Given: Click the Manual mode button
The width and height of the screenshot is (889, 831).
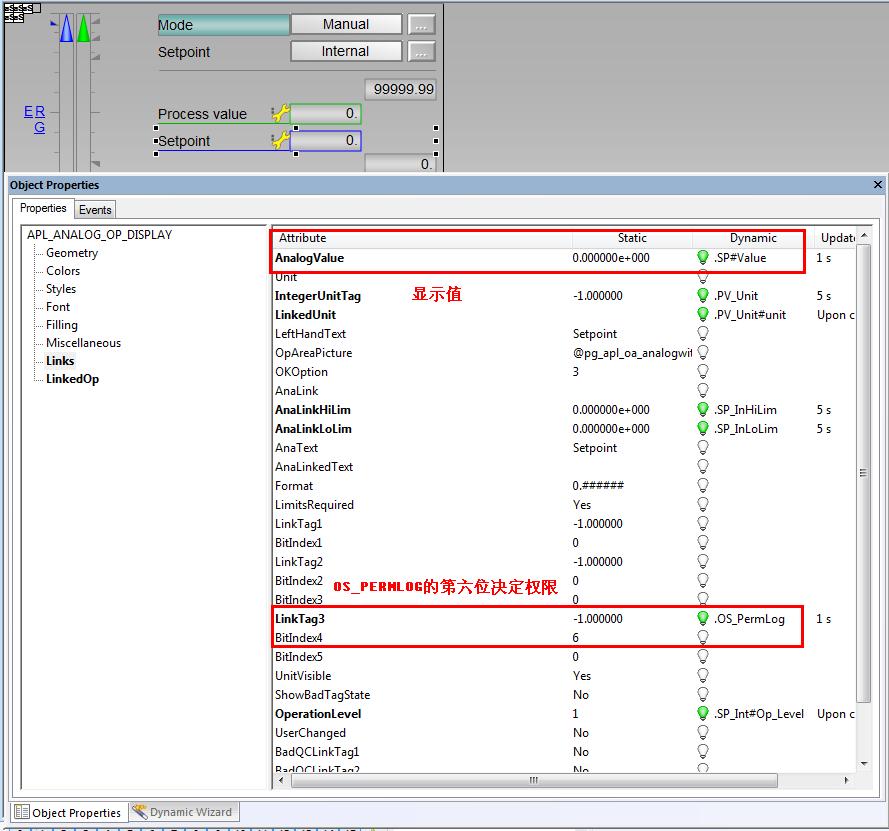Looking at the screenshot, I should (x=346, y=24).
